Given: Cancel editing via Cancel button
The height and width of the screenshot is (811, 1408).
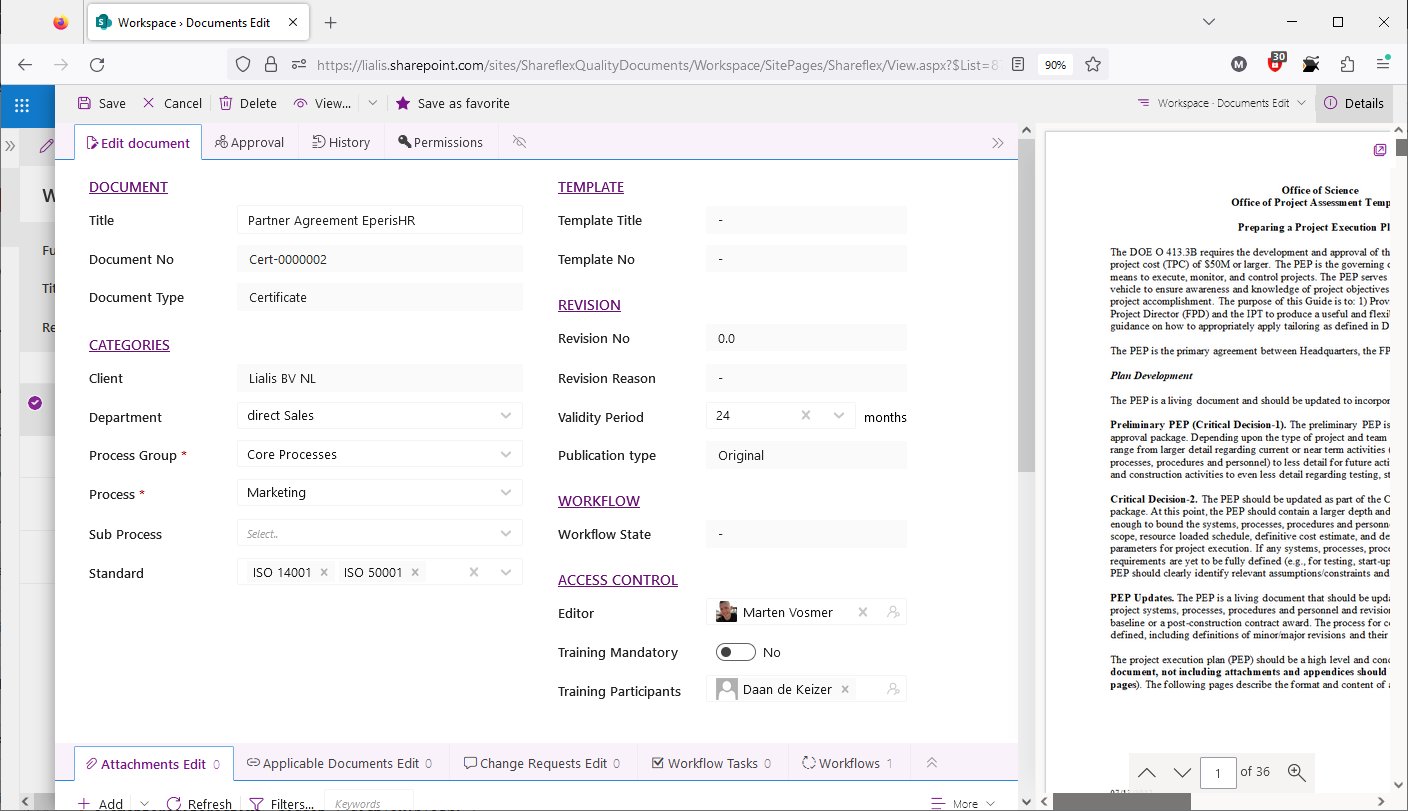Looking at the screenshot, I should point(172,103).
